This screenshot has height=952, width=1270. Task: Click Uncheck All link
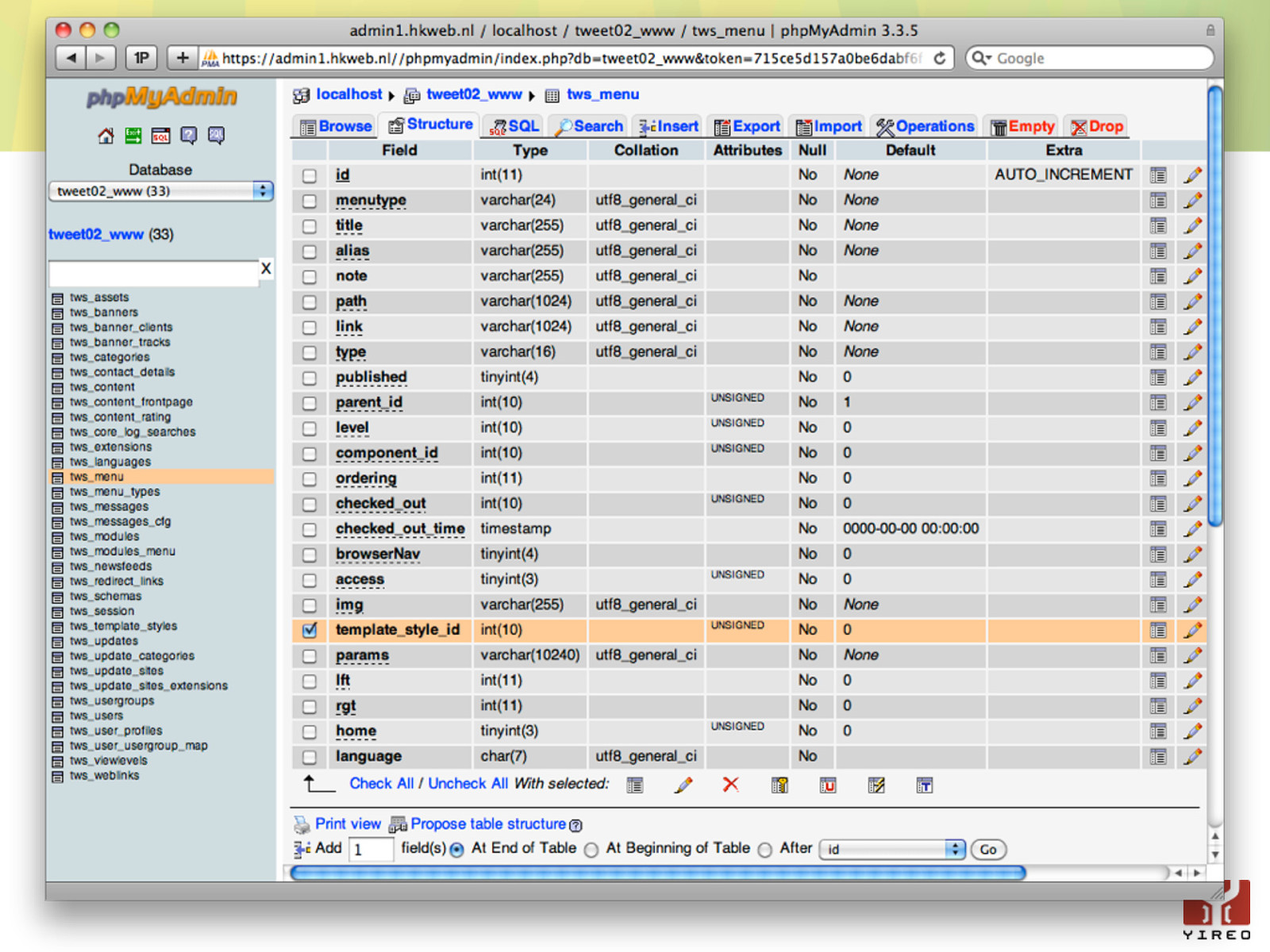pos(468,784)
